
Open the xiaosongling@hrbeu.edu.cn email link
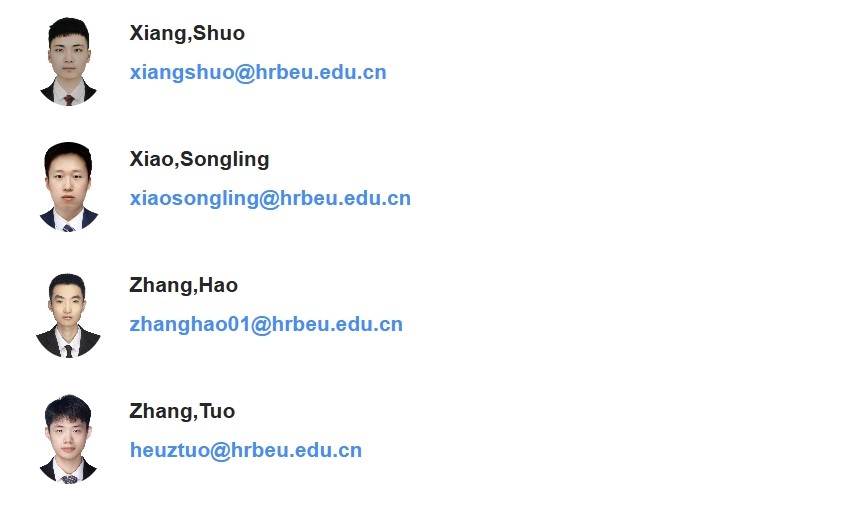tap(270, 198)
